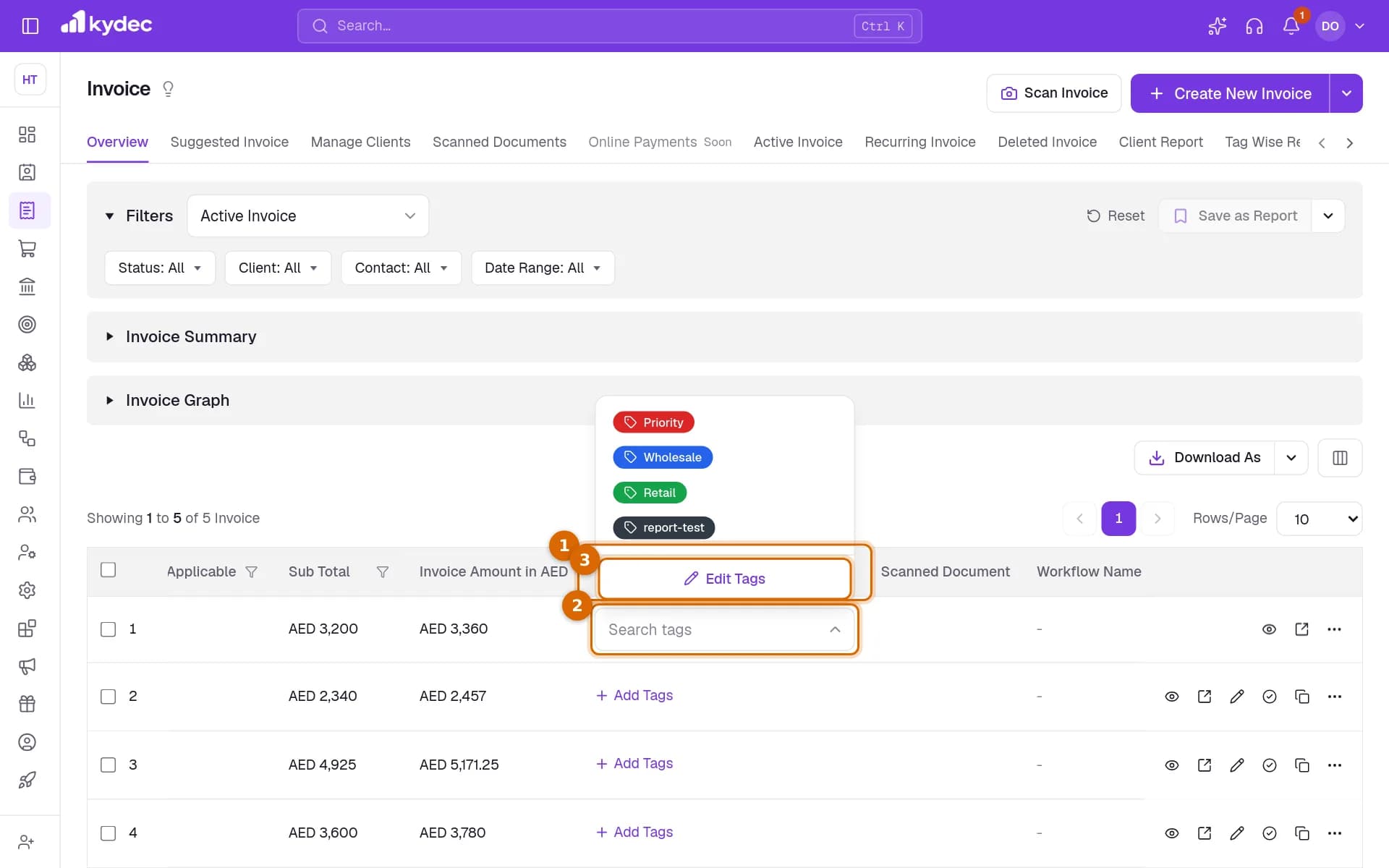The image size is (1389, 868).
Task: Open the headphones support icon
Action: point(1254,26)
